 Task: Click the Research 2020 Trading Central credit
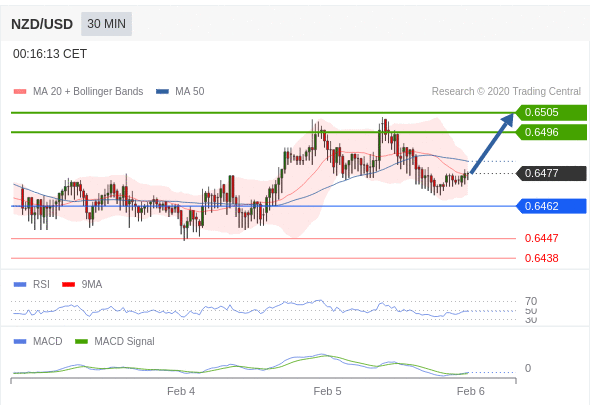[x=506, y=92]
